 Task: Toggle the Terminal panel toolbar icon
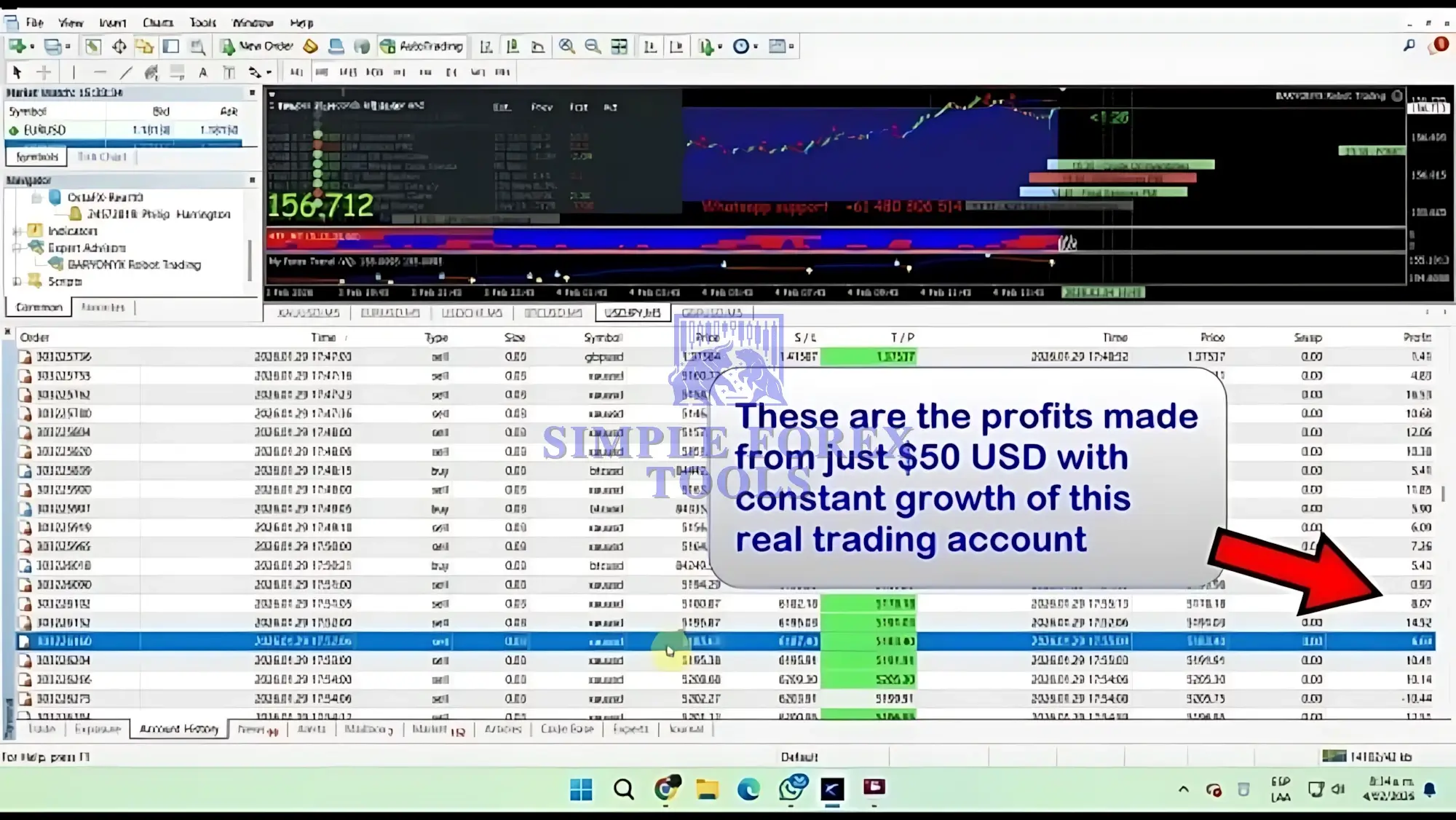click(171, 47)
